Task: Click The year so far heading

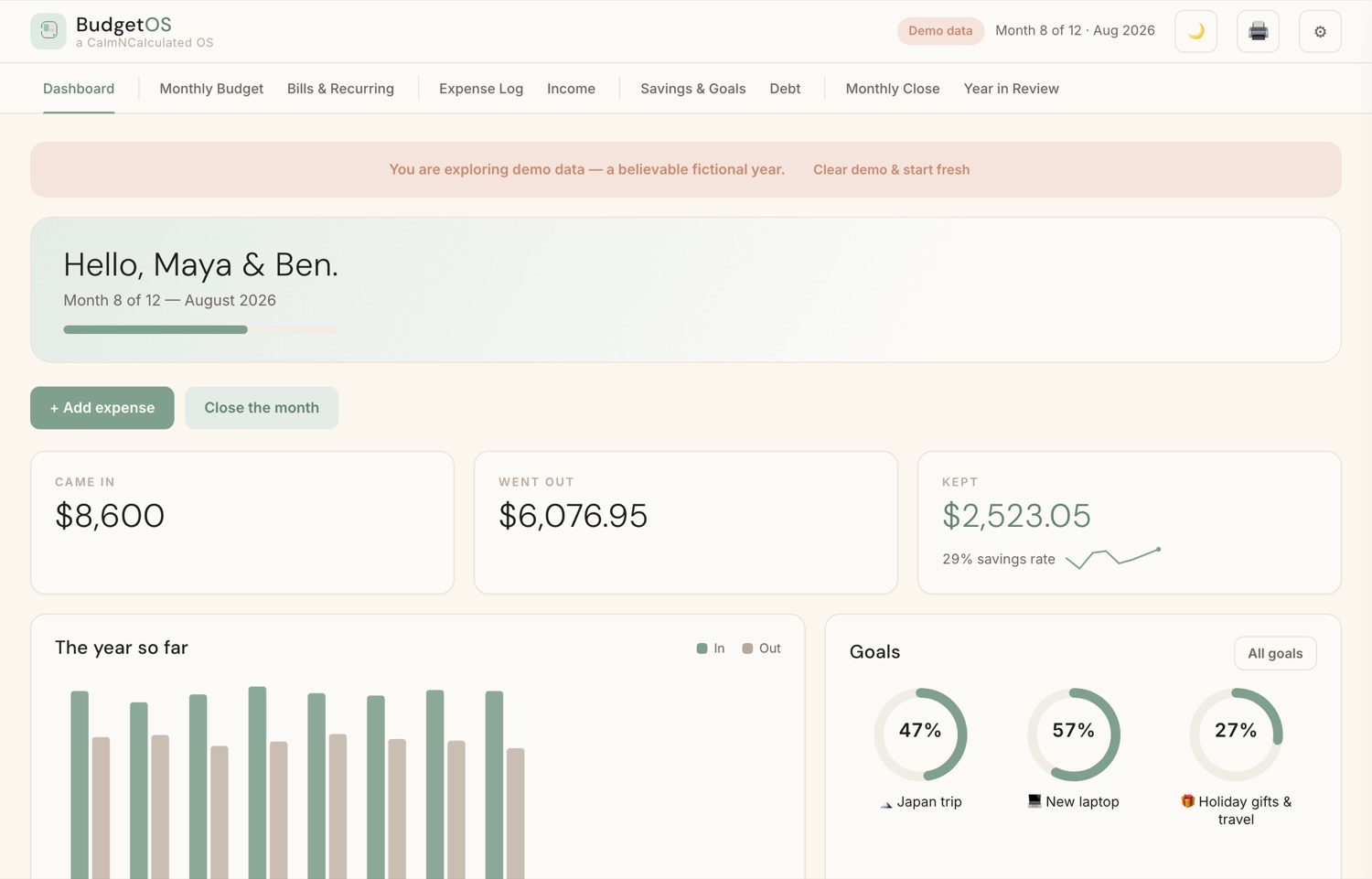Action: (122, 648)
